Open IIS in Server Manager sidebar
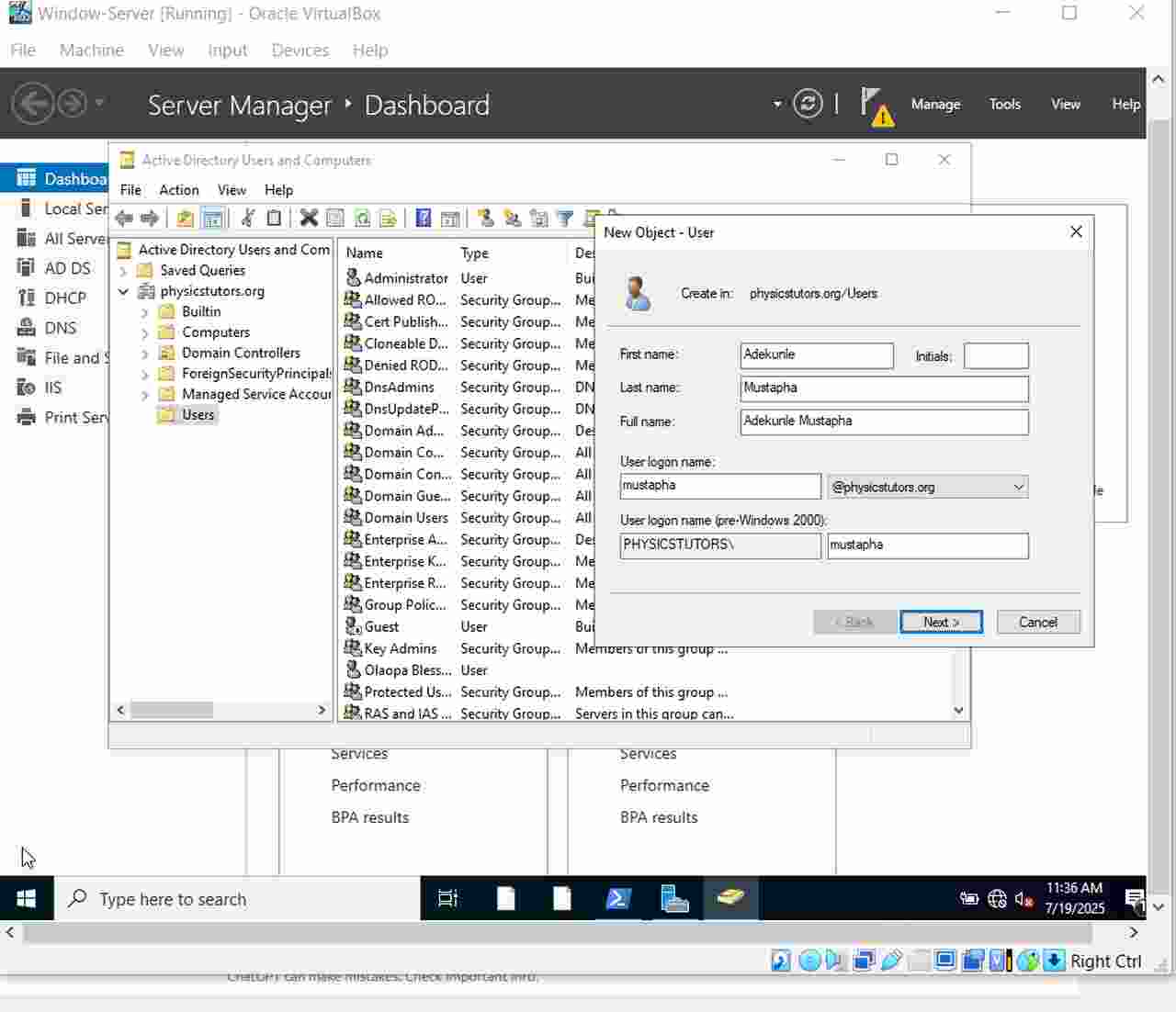This screenshot has width=1176, height=1012. [x=53, y=388]
